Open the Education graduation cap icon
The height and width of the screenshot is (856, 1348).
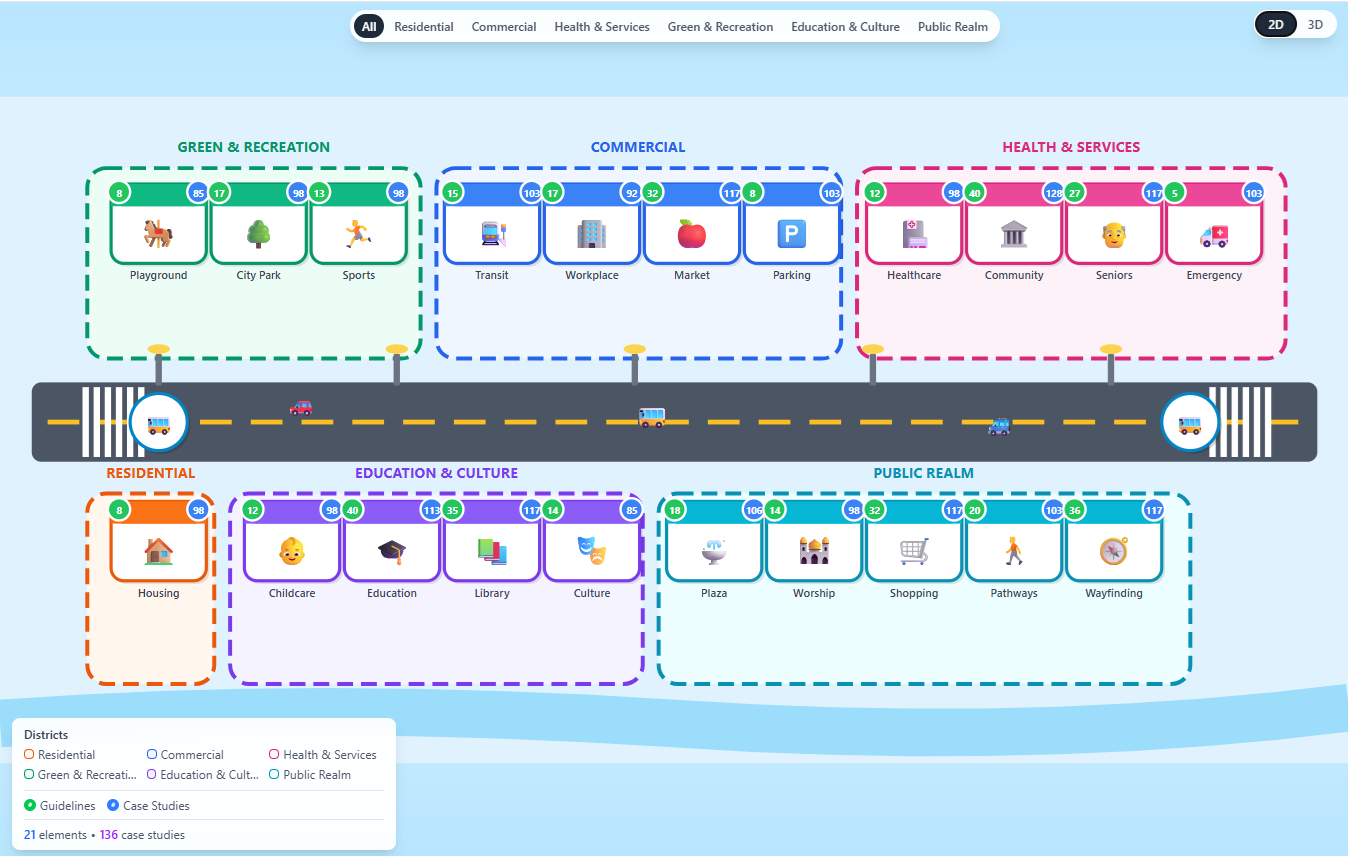point(392,551)
